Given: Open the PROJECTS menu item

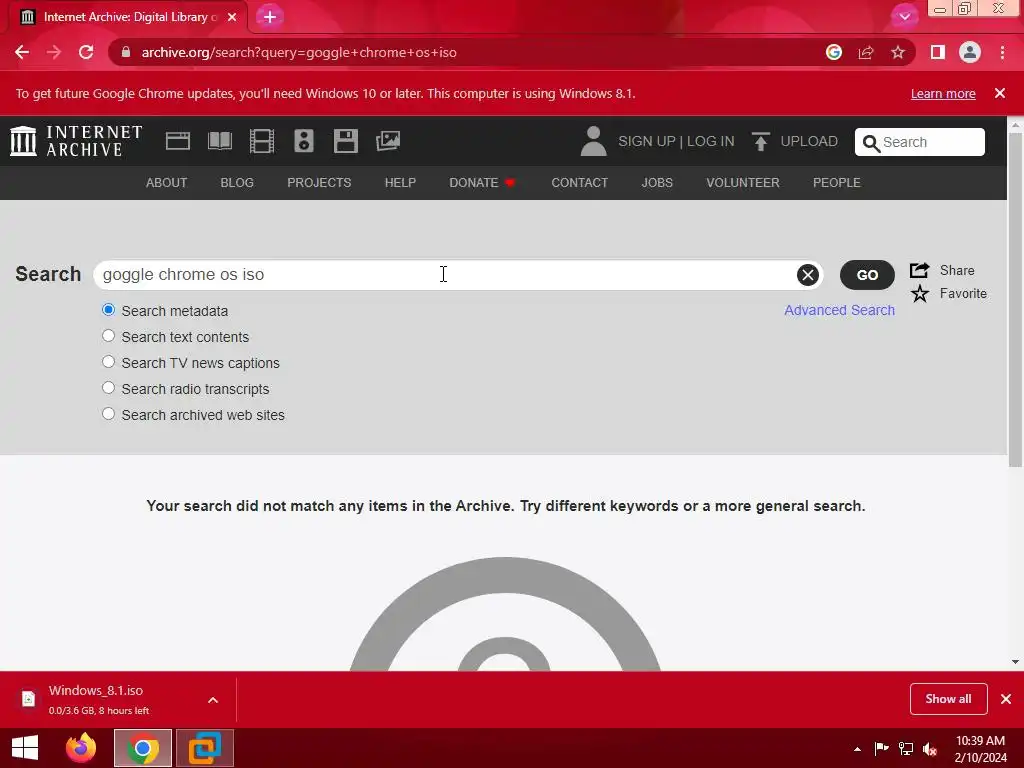Looking at the screenshot, I should click(x=319, y=183).
